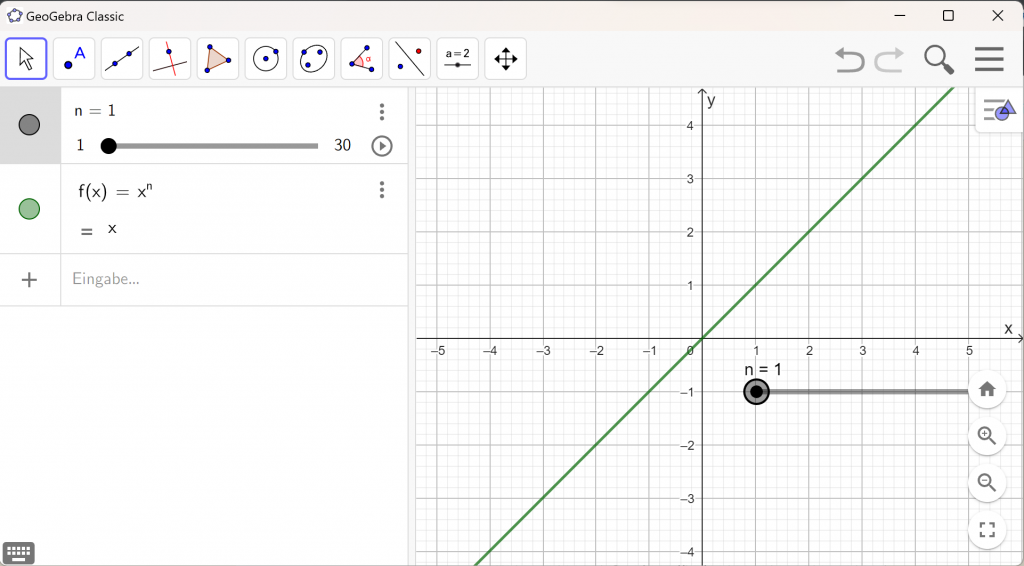Pick the Polygon tool
1024x566 pixels.
218,59
